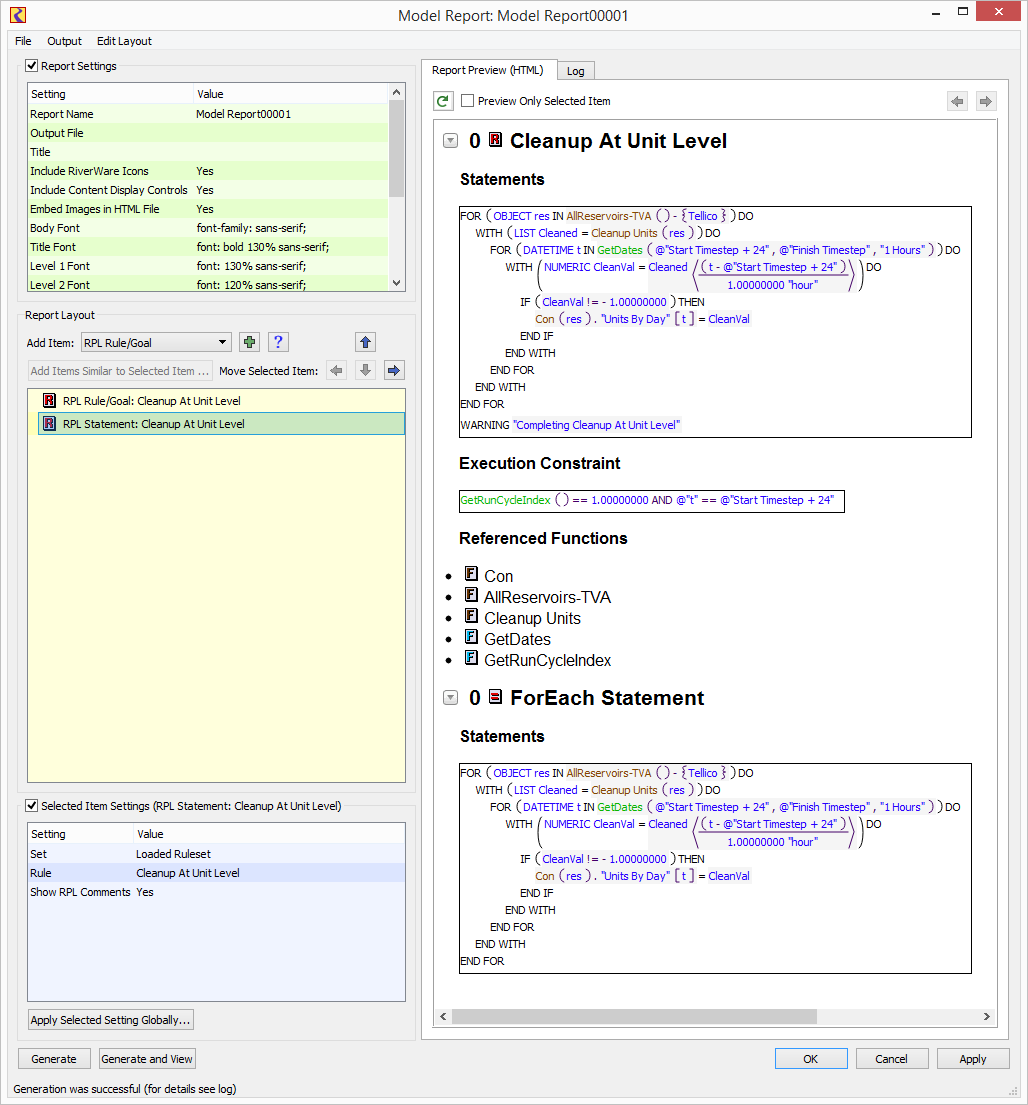Viewport: 1028px width, 1105px height.
Task: Click the statement icon beside ForEach Statement heading
Action: 495,696
